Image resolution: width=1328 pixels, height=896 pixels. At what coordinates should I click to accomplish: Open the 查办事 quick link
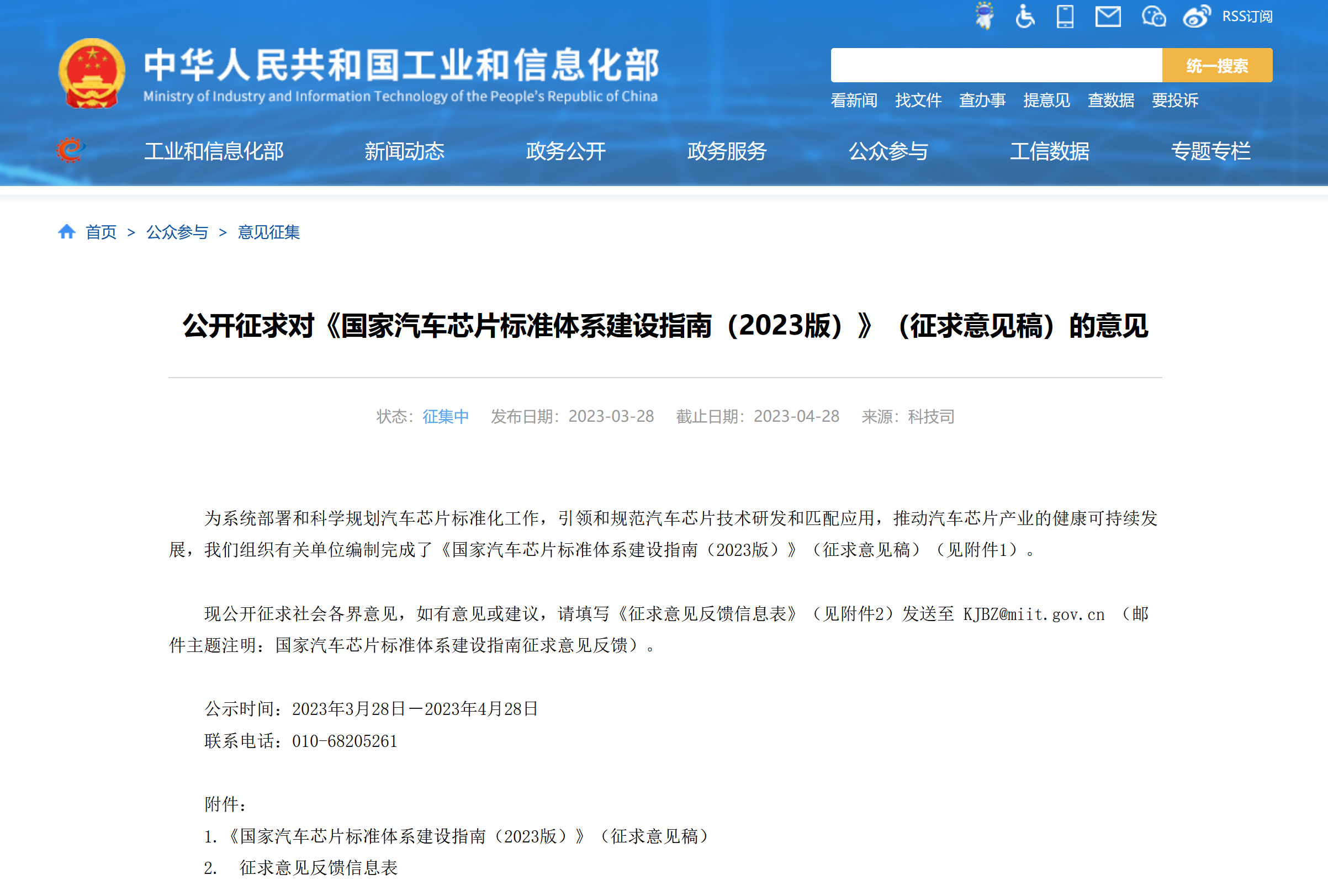[982, 100]
